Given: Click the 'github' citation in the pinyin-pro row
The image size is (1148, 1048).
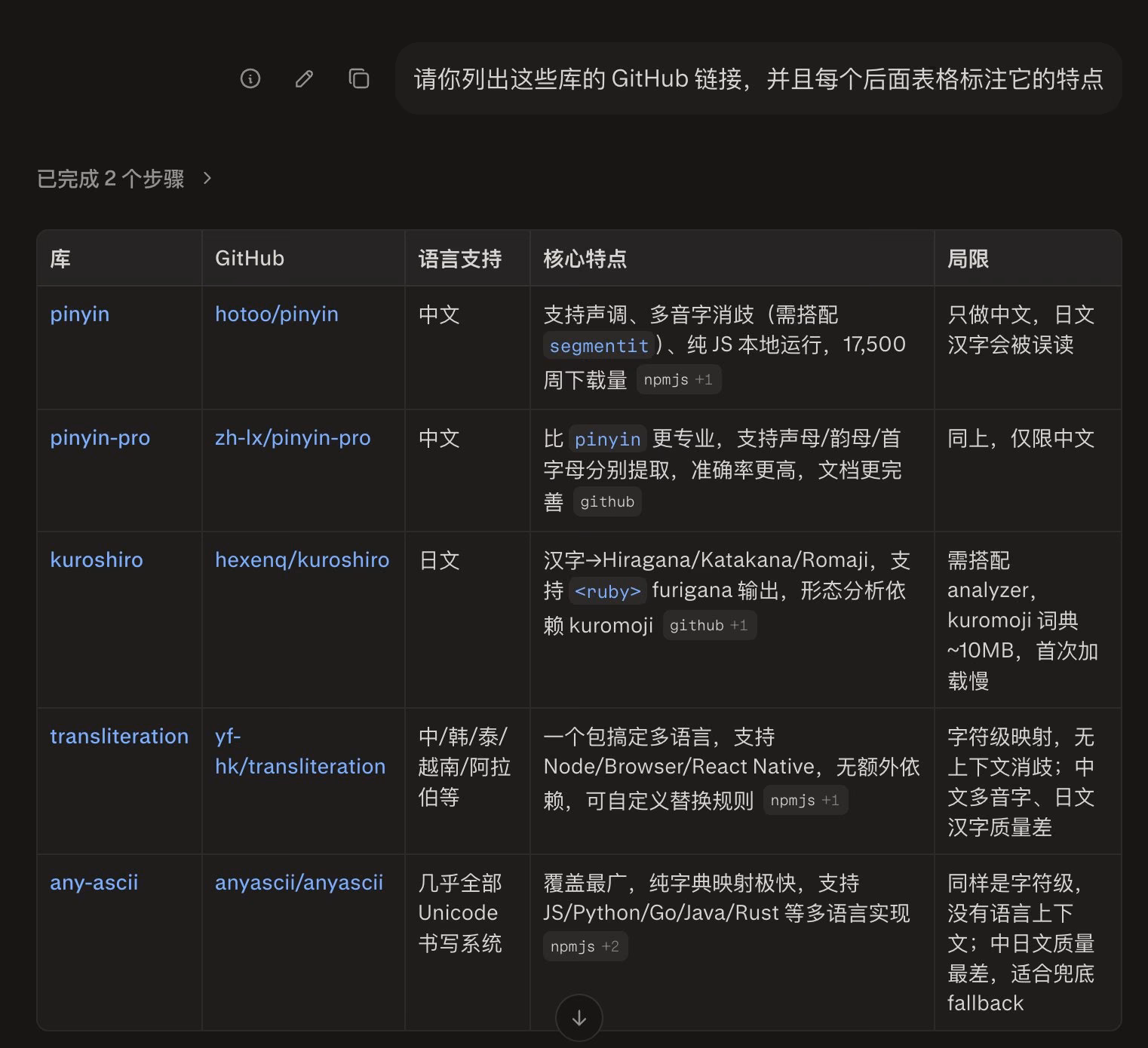Looking at the screenshot, I should pos(607,501).
